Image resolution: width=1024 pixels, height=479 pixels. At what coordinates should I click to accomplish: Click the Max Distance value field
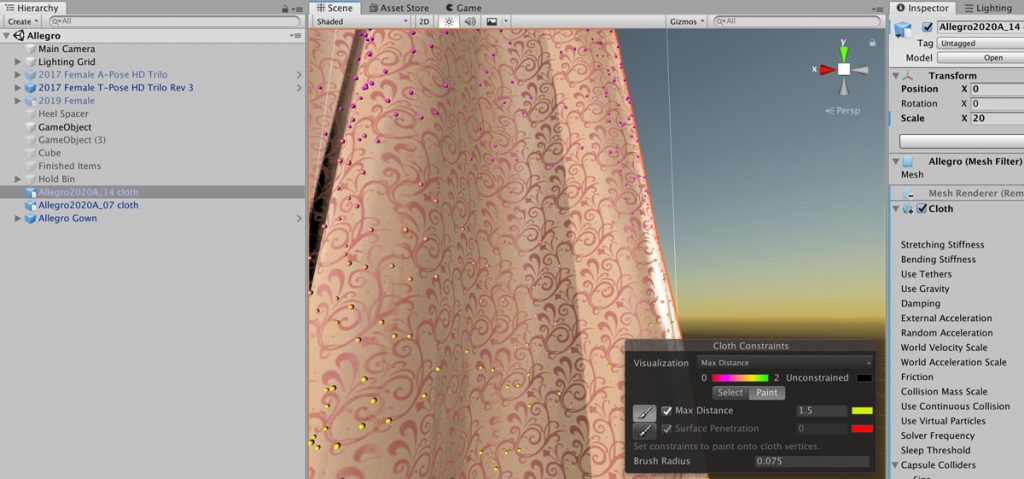821,411
